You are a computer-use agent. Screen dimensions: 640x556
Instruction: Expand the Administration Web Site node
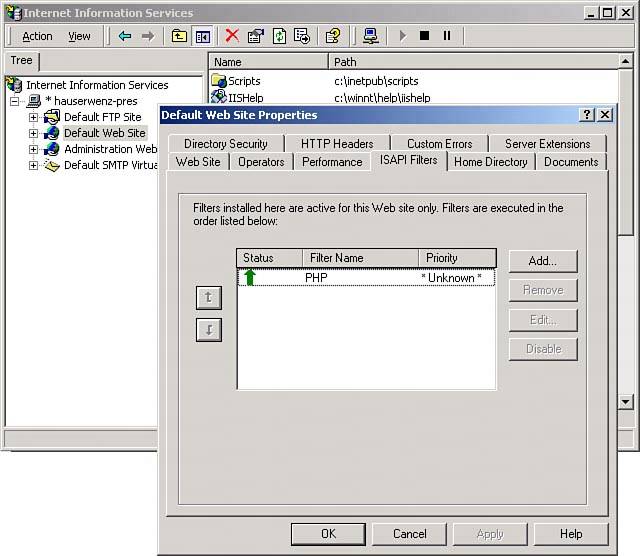33,149
